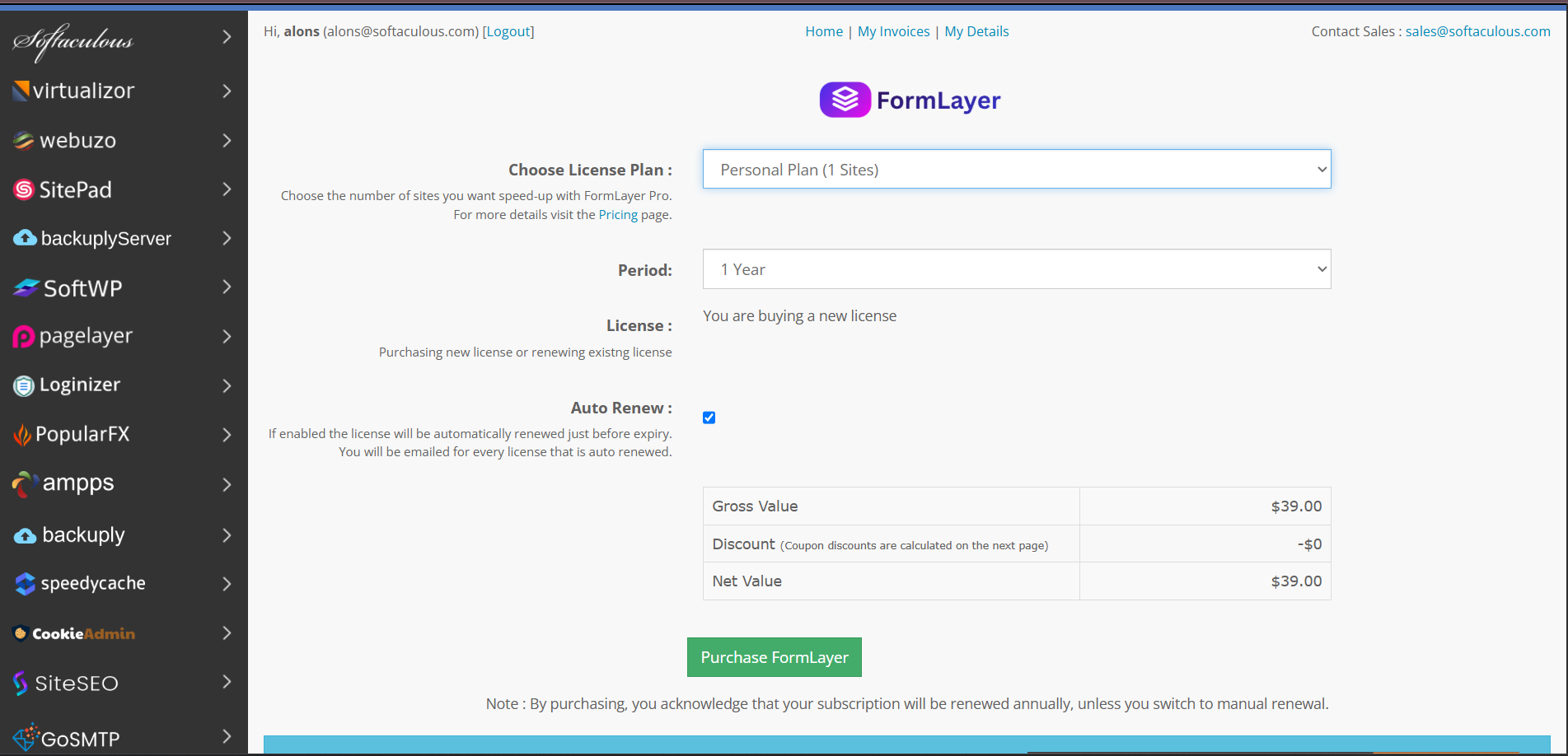The height and width of the screenshot is (756, 1568).
Task: Expand the pagelayer menu chevron
Action: tap(227, 336)
